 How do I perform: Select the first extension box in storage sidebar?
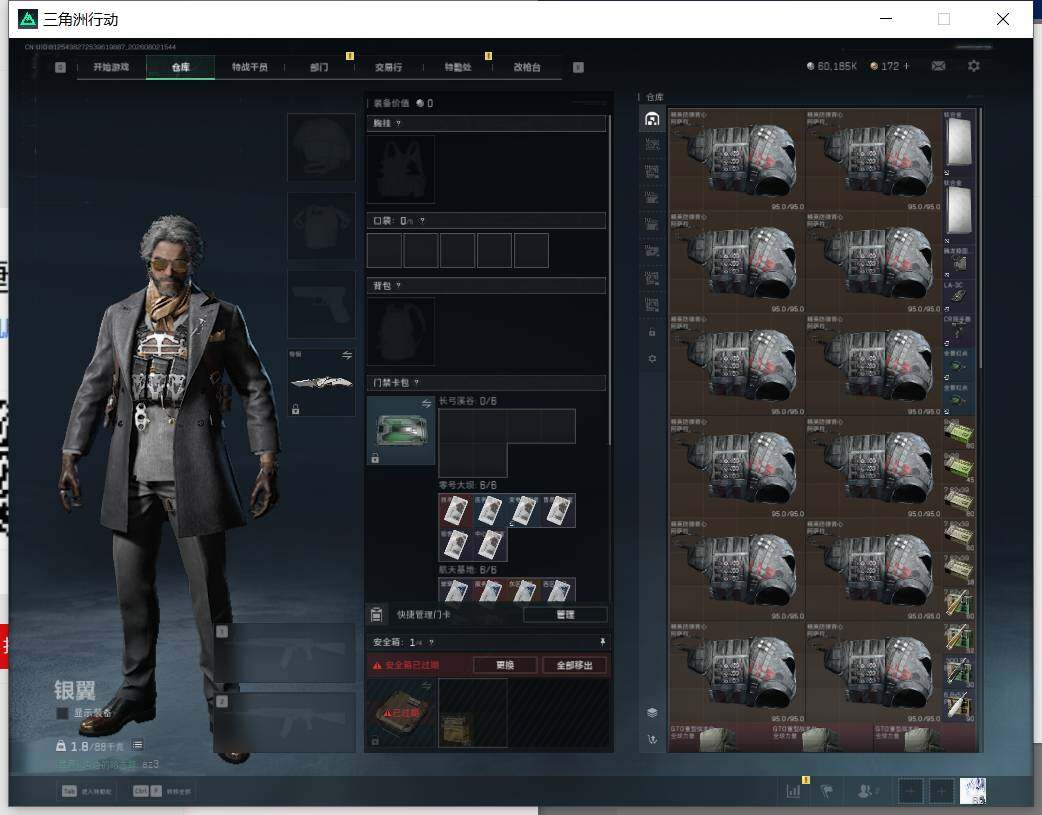pos(652,144)
